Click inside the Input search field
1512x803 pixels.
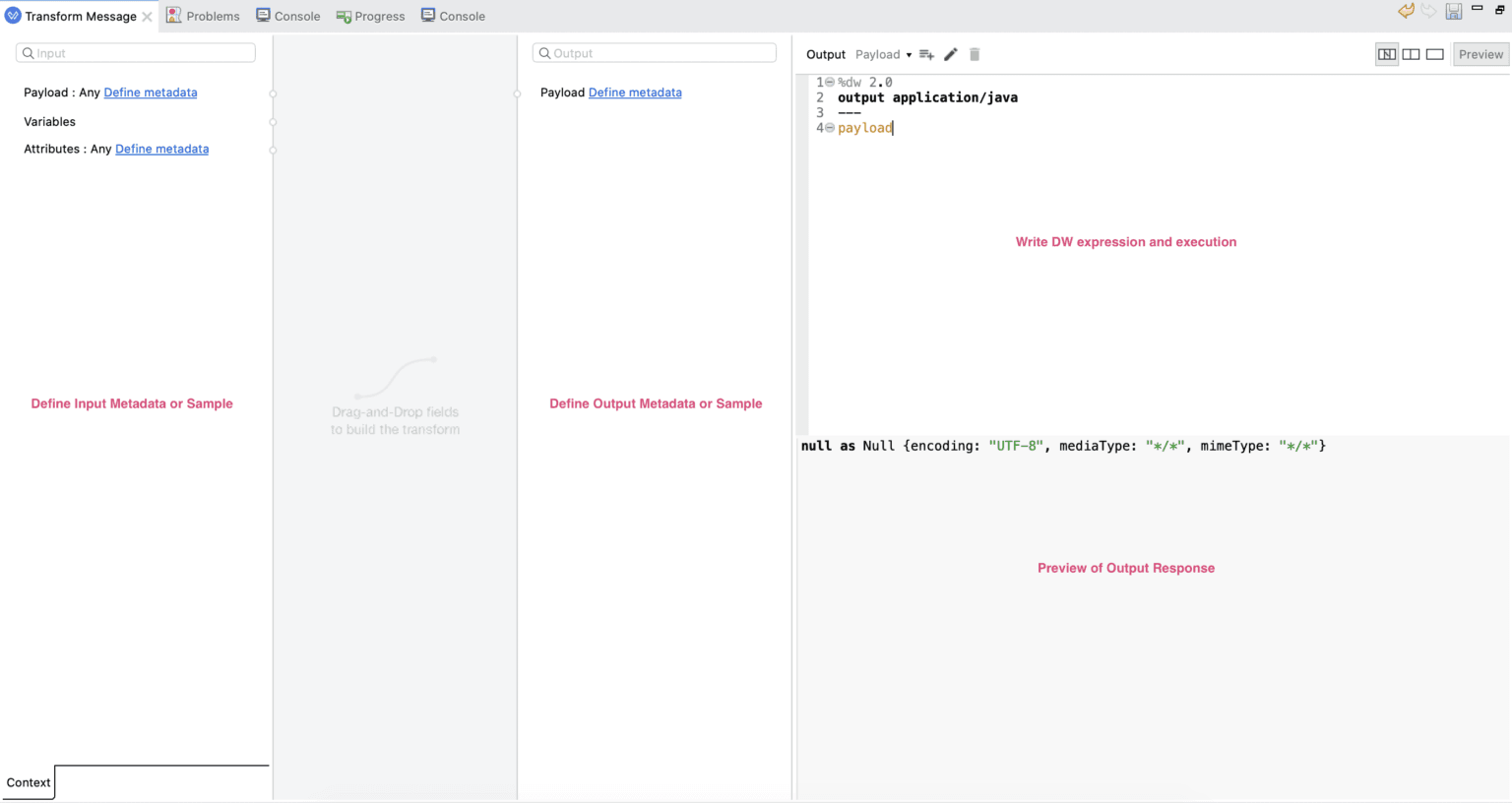[135, 52]
